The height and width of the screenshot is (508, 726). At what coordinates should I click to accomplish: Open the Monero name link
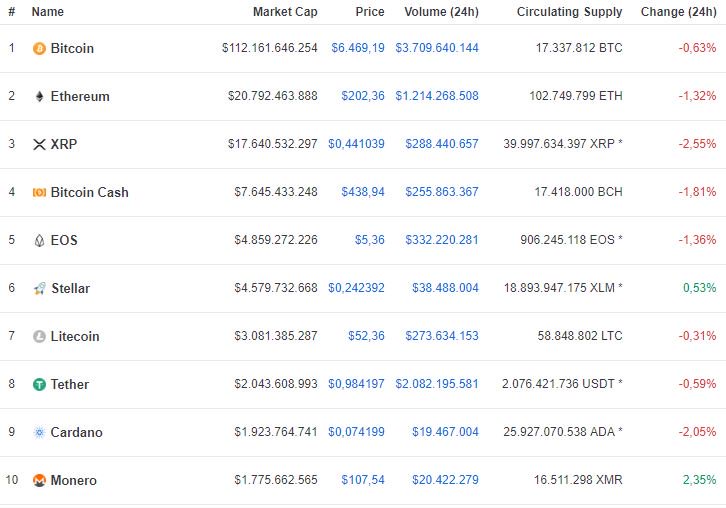tap(74, 480)
